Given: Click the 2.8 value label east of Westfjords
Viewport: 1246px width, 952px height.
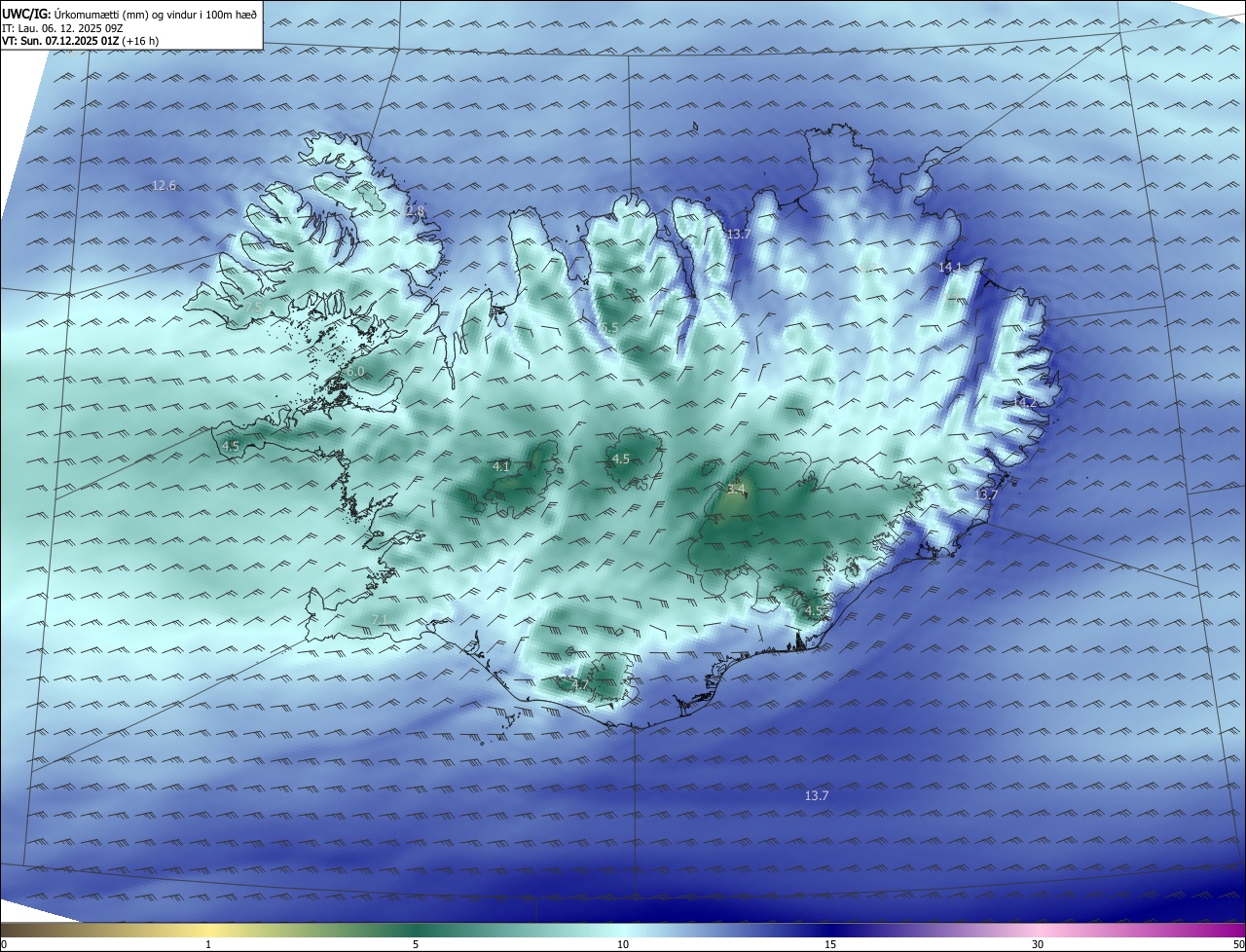Looking at the screenshot, I should 416,210.
